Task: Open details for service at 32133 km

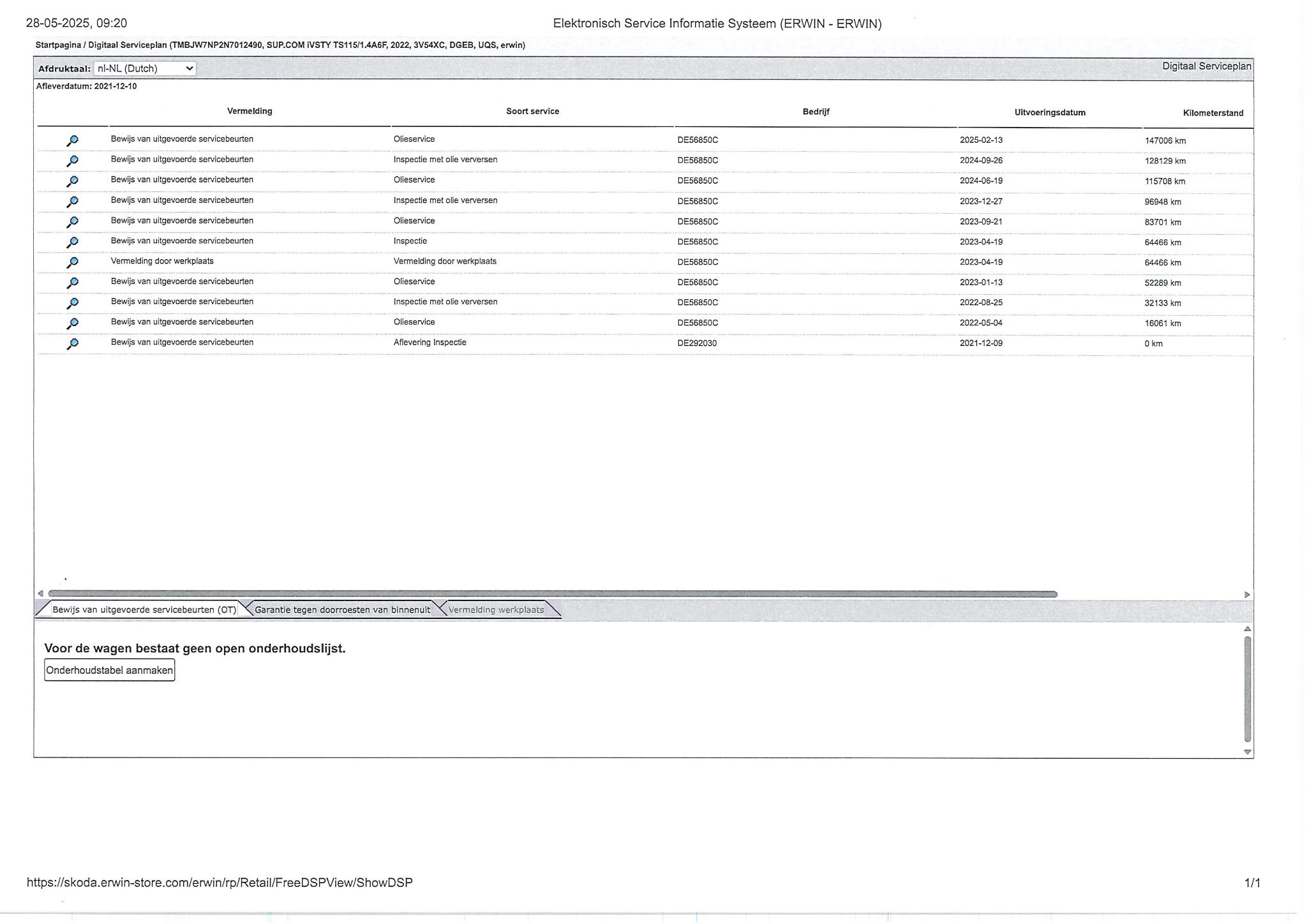Action: 73,303
